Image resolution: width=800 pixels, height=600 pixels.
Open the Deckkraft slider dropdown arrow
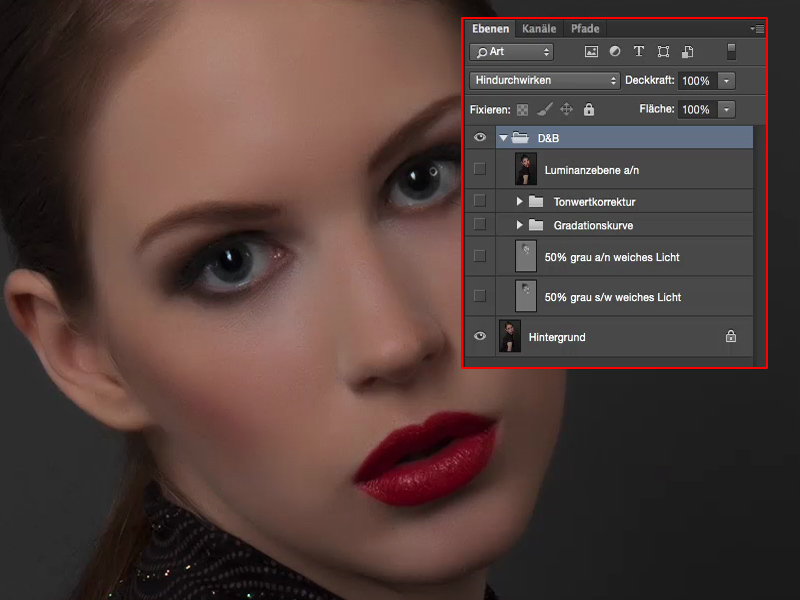[x=727, y=81]
